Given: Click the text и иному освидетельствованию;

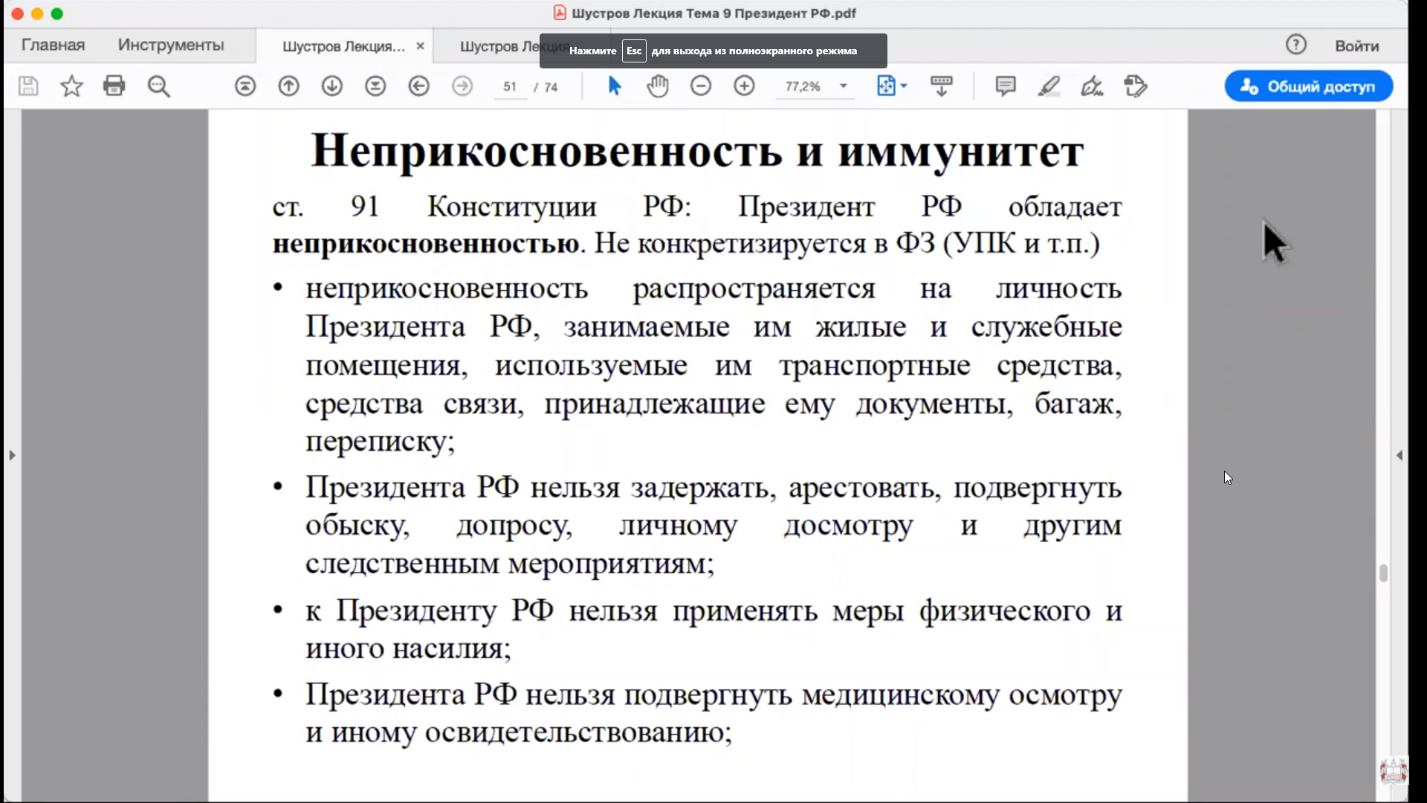Looking at the screenshot, I should pos(519,733).
